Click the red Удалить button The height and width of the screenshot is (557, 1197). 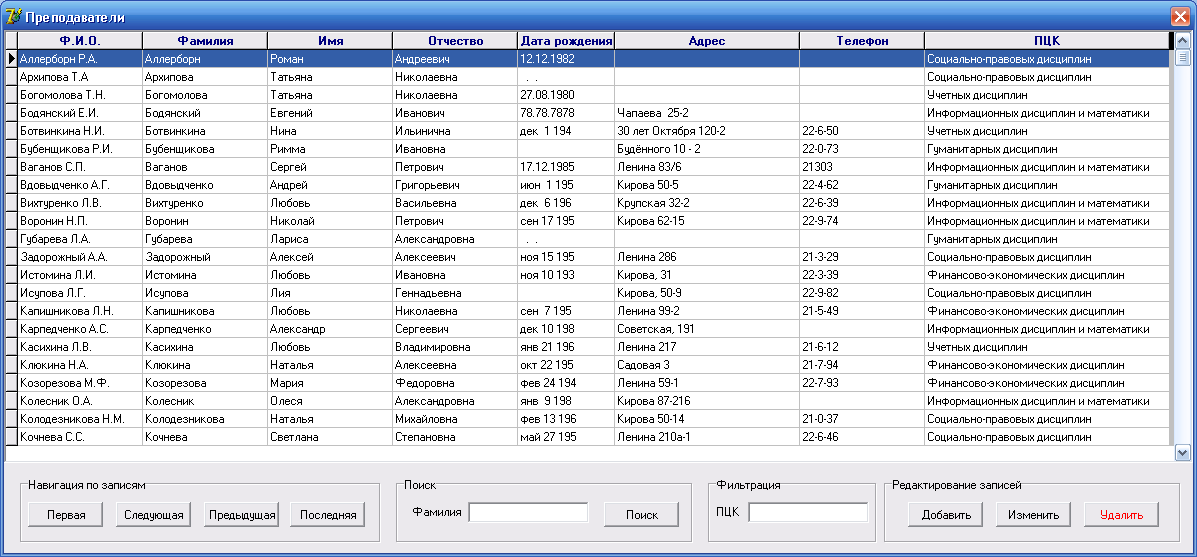1121,515
